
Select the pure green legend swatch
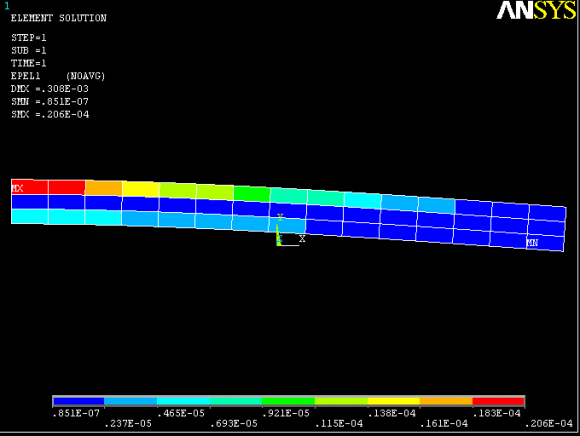point(288,401)
